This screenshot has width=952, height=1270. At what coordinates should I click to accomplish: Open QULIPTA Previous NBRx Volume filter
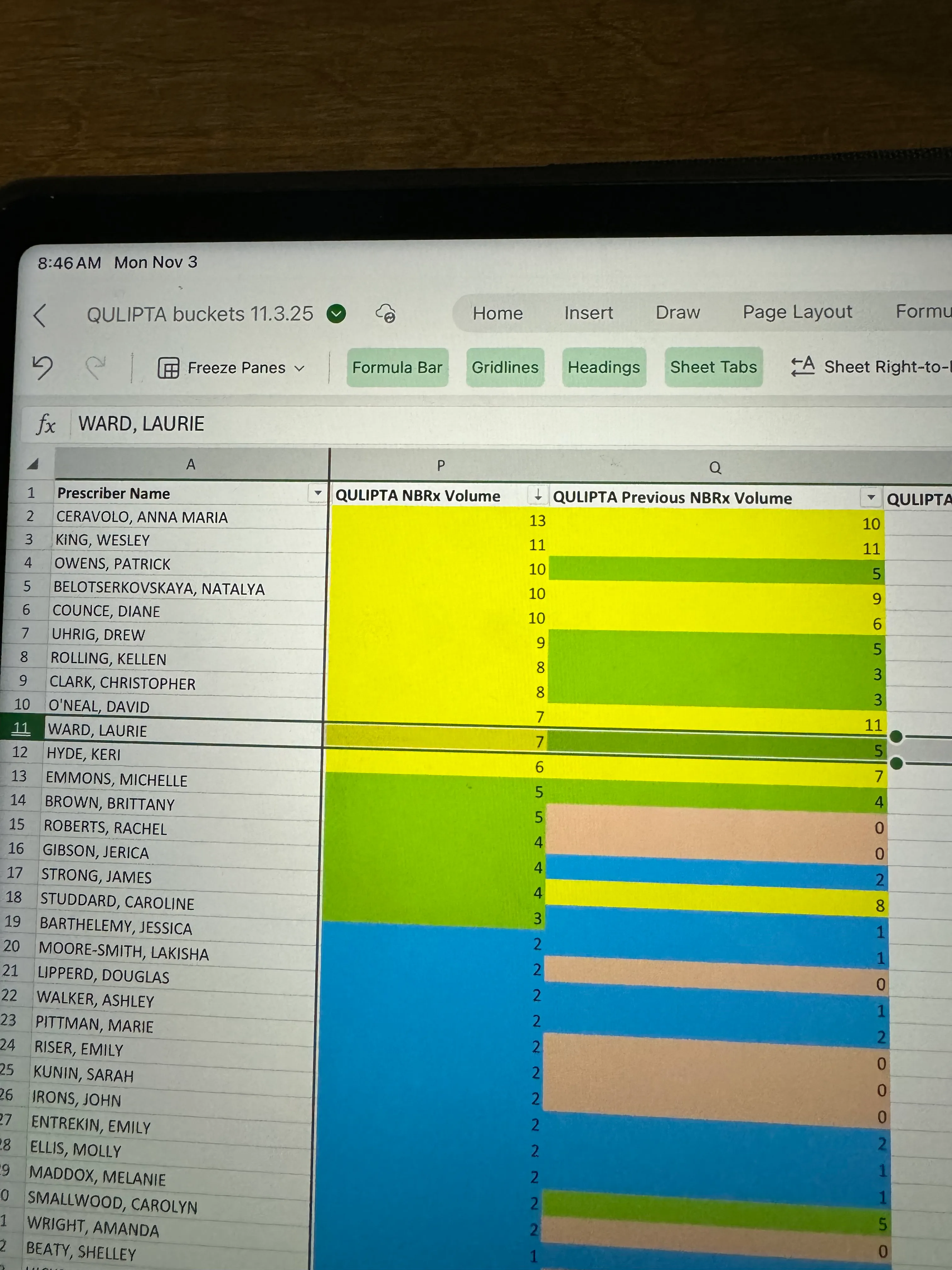(x=870, y=497)
